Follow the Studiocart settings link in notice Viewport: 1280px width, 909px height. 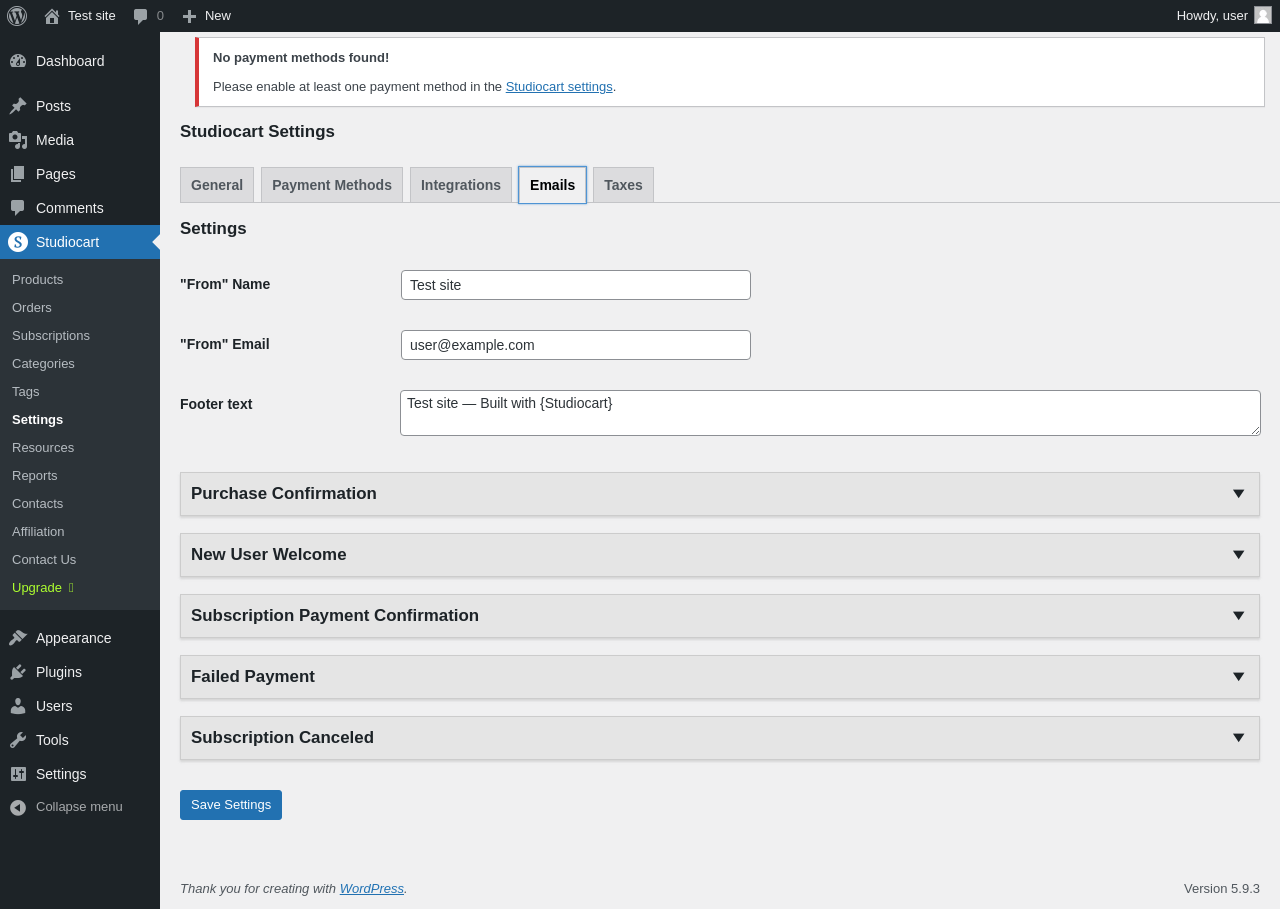point(559,87)
